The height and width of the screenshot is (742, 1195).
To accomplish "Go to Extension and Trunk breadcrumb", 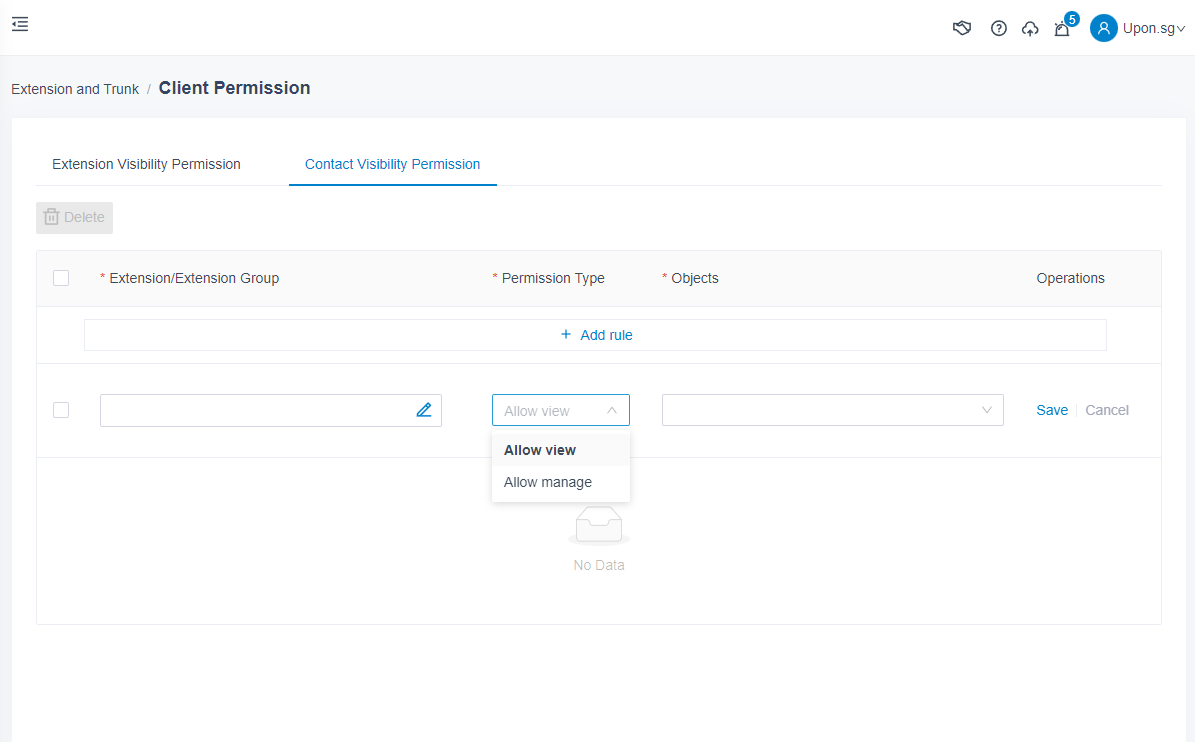I will click(75, 89).
